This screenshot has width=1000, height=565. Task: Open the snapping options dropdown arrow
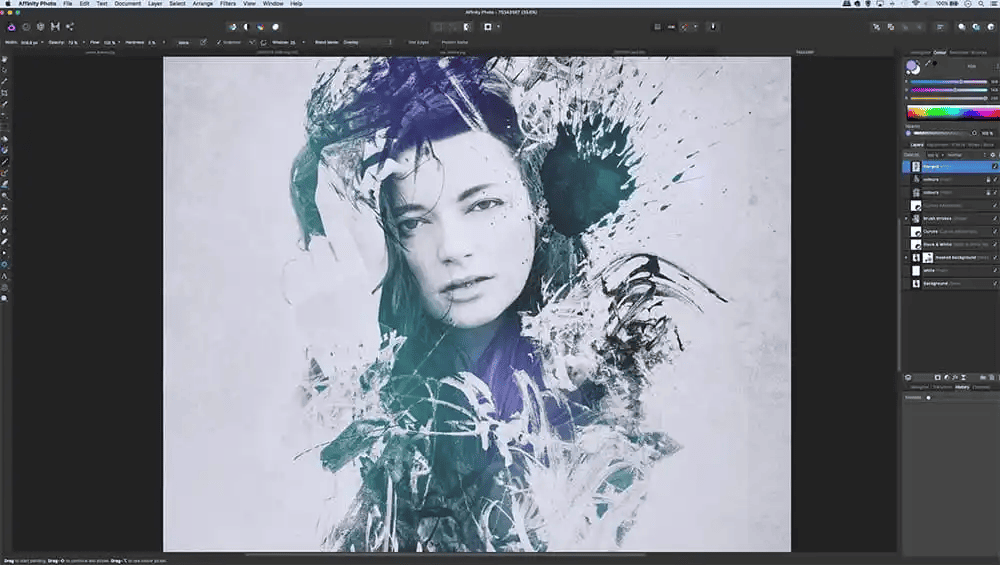coord(695,27)
